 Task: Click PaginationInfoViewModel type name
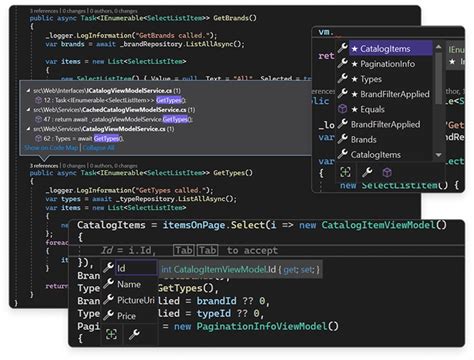262,326
